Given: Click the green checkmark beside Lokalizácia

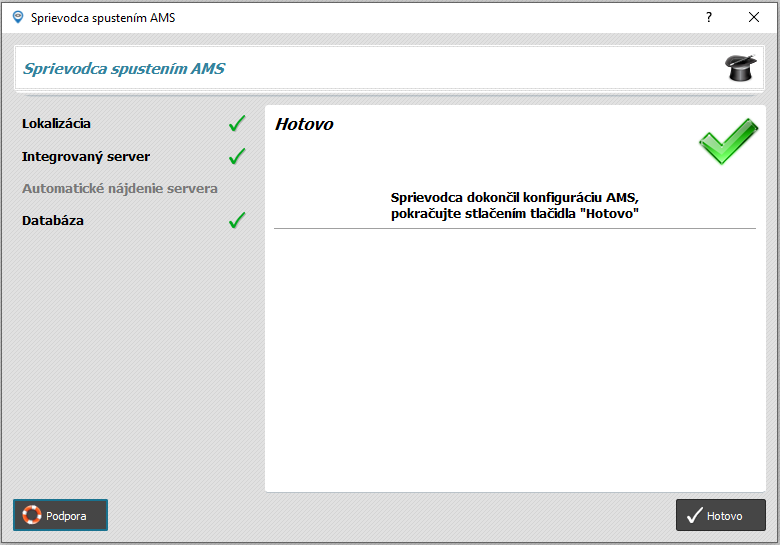Looking at the screenshot, I should (x=237, y=123).
